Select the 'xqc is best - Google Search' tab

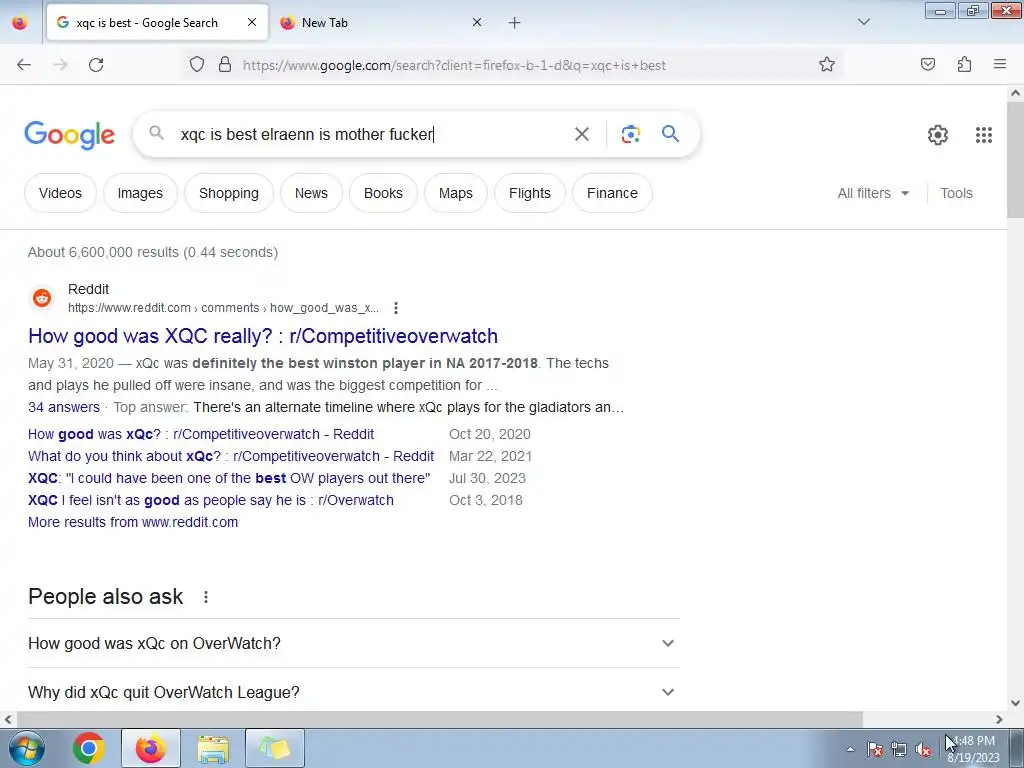157,23
